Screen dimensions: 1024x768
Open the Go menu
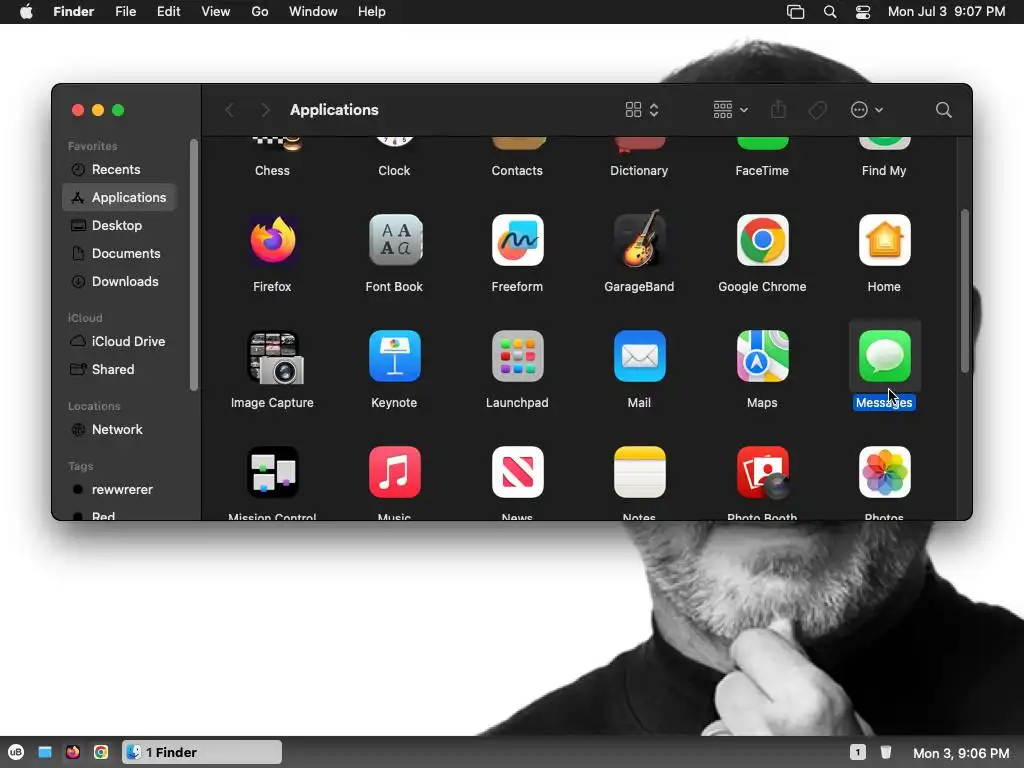click(260, 12)
